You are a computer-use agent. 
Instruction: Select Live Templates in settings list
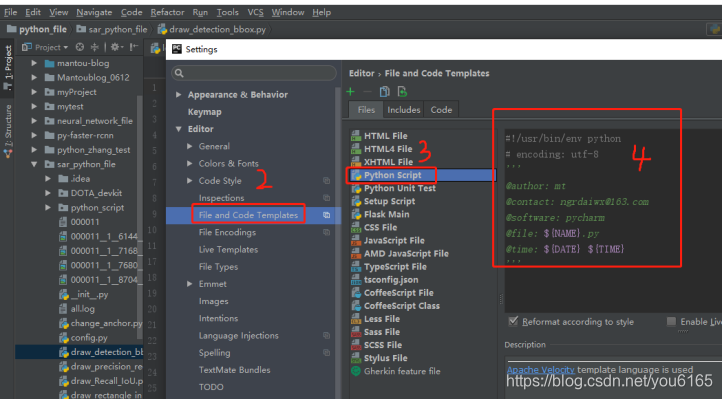[228, 250]
